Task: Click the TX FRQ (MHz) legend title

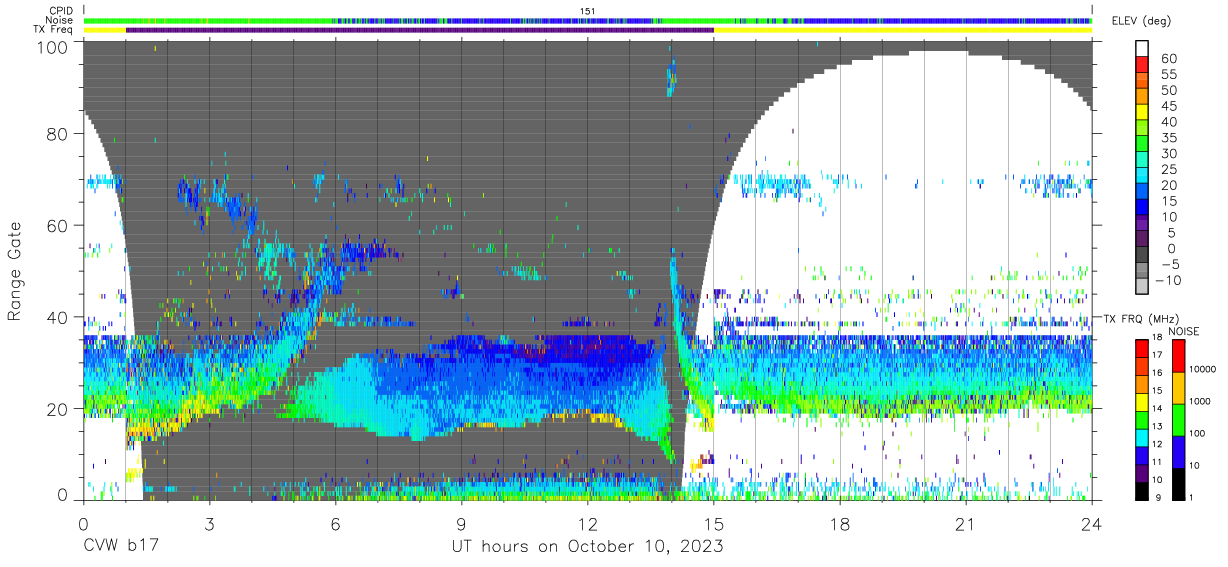Action: point(1143,318)
